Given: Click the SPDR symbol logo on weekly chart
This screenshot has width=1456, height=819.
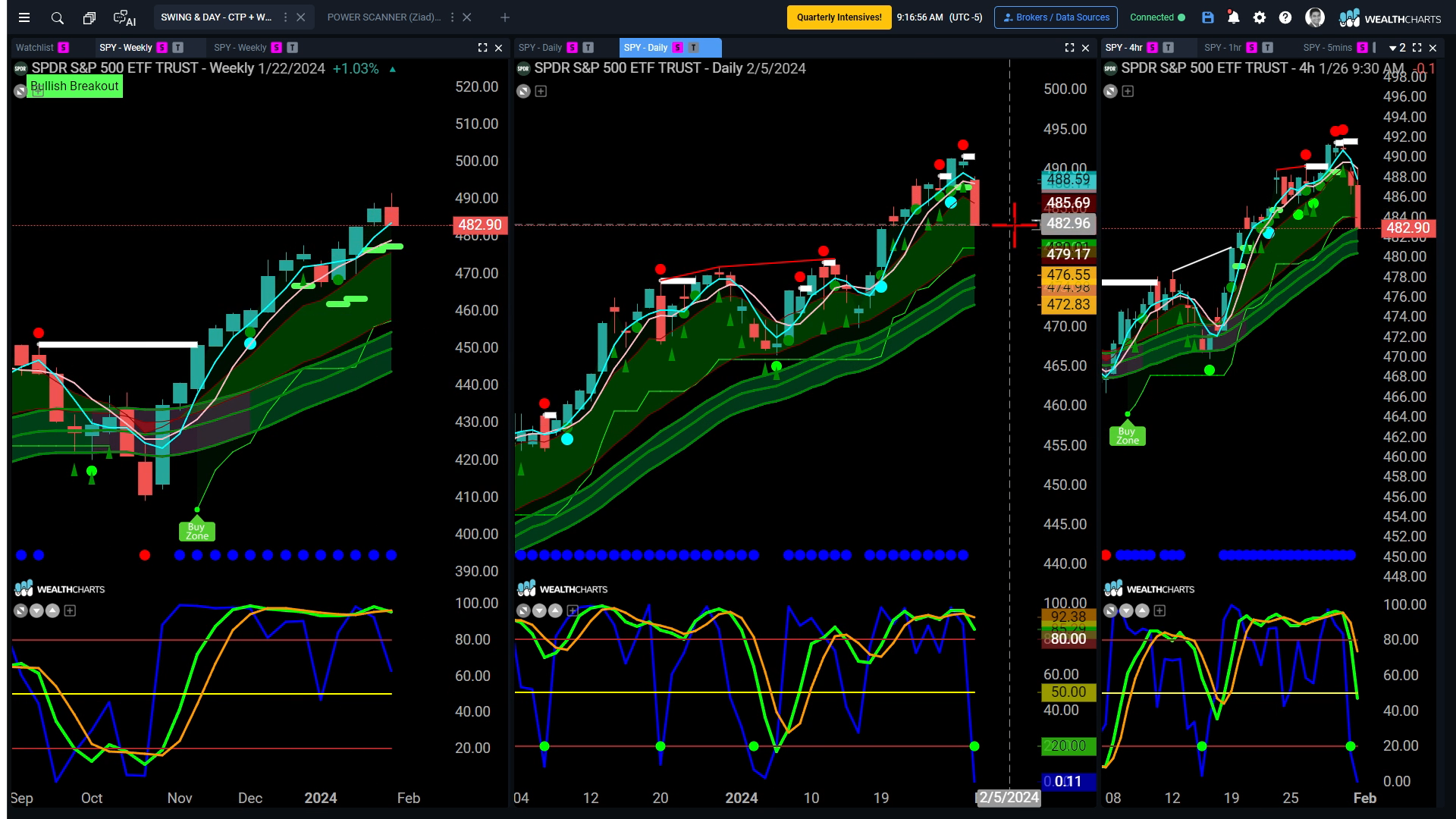Looking at the screenshot, I should (20, 68).
